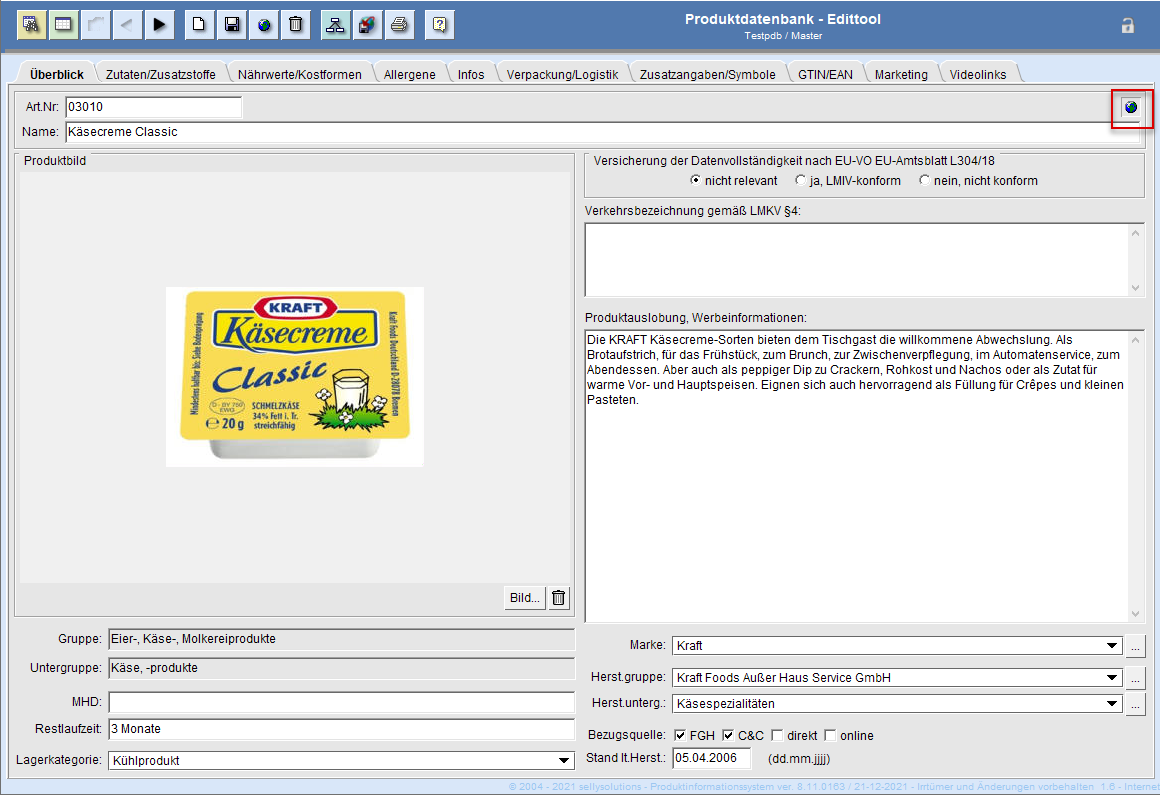Create a new blank record
This screenshot has width=1160, height=795.
click(198, 25)
